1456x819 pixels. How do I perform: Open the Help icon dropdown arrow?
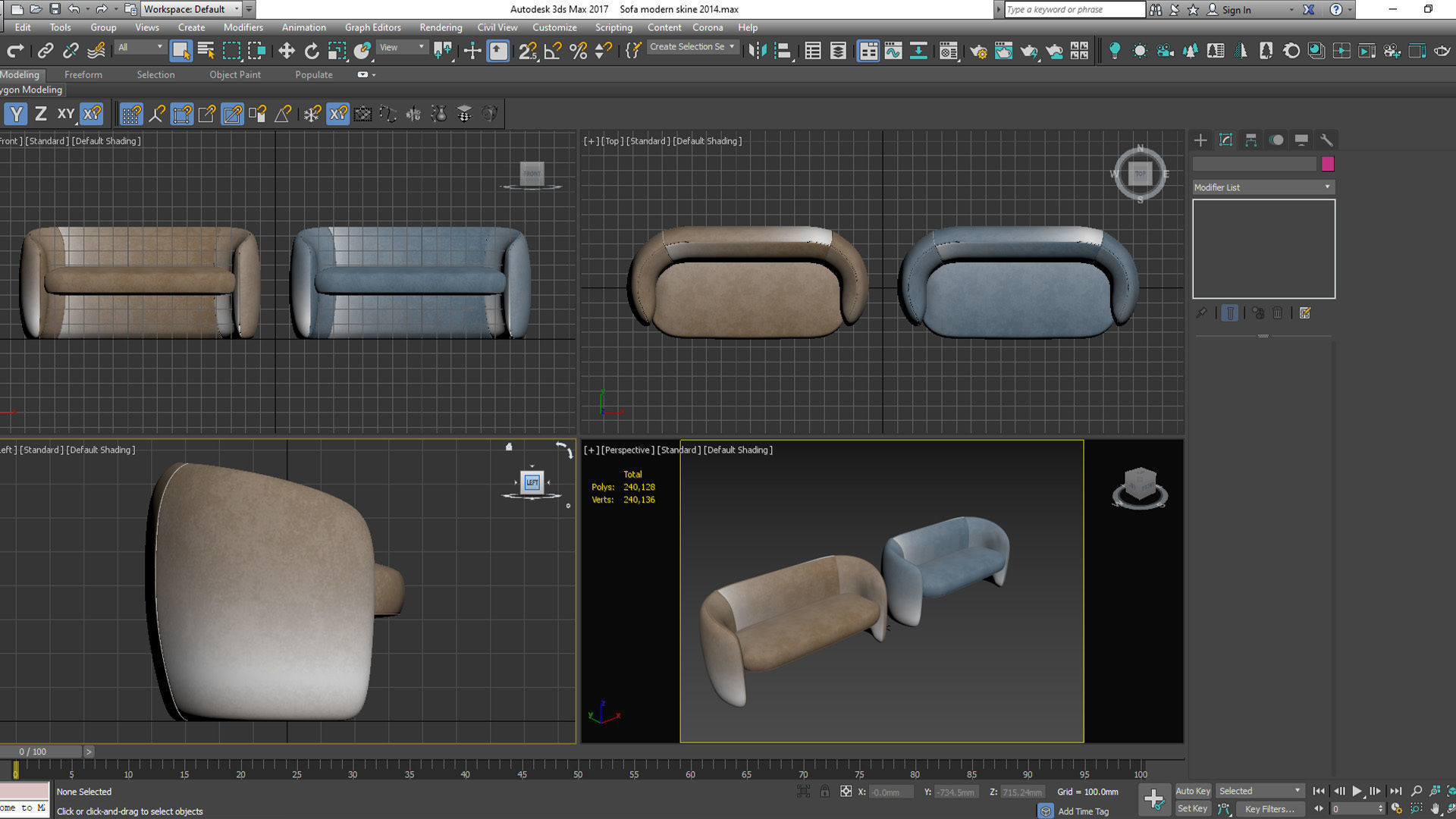point(1350,10)
